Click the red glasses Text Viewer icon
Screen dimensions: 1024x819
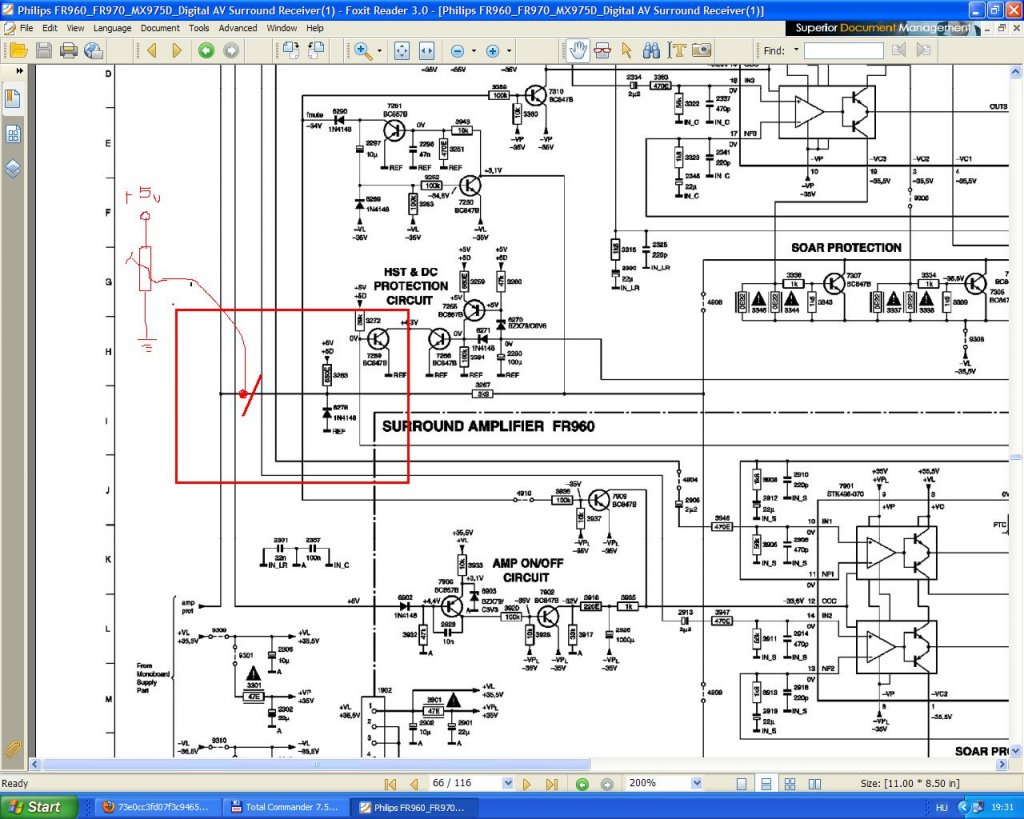pos(602,50)
